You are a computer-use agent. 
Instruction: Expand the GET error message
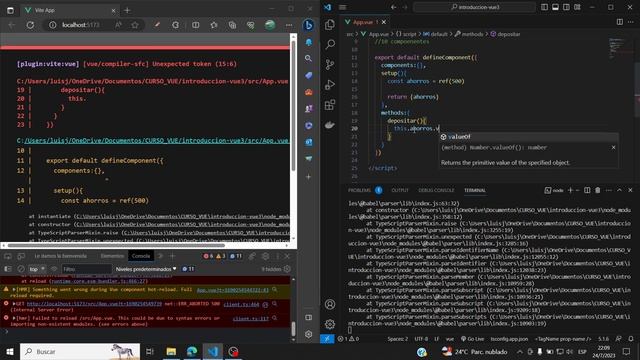click(x=14, y=304)
